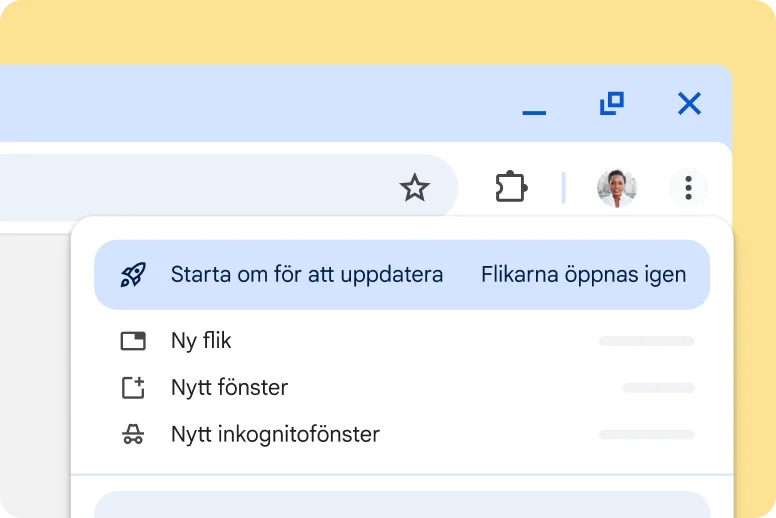This screenshot has width=776, height=518.
Task: Choose the "Ny flik" menu entry
Action: pyautogui.click(x=201, y=341)
